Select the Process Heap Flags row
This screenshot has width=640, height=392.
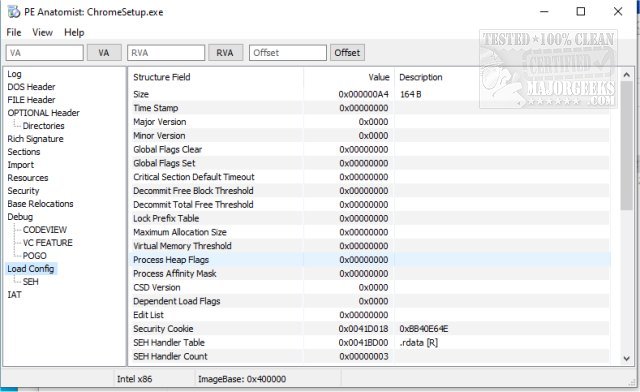click(370, 260)
